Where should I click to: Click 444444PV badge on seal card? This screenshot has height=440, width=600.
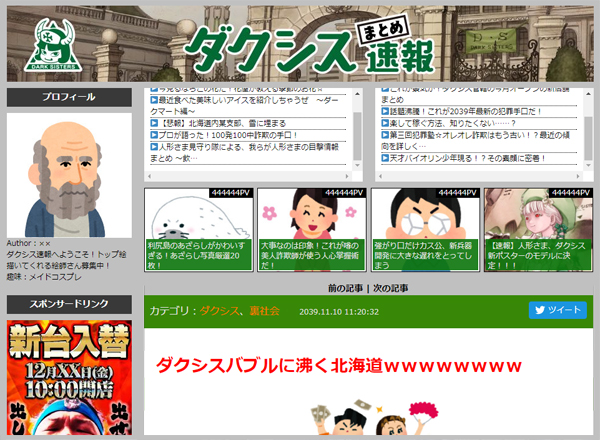[x=231, y=193]
